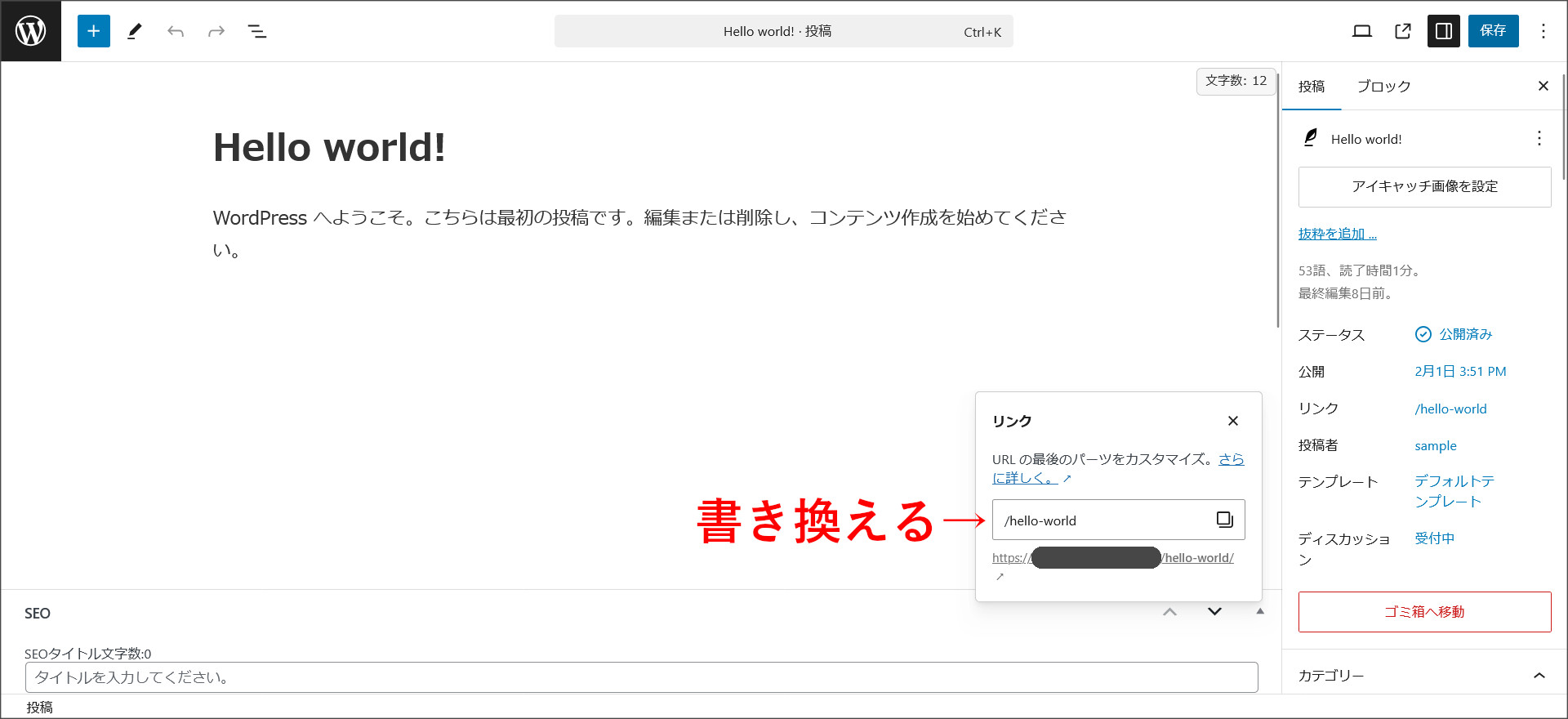Open the editor options three-dot menu
Image resolution: width=1568 pixels, height=719 pixels.
click(1543, 31)
